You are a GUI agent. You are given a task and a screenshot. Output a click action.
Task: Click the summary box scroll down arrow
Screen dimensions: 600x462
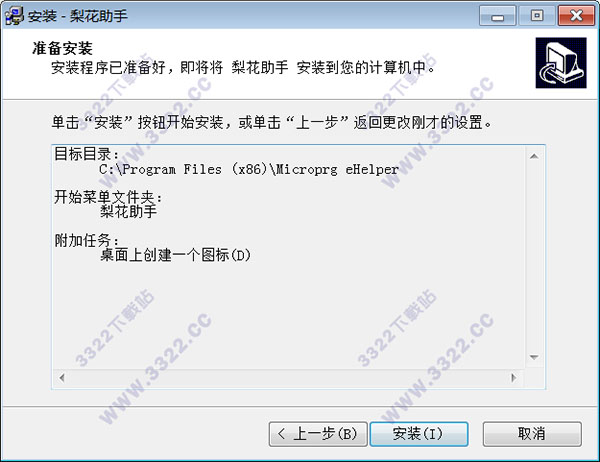[534, 357]
